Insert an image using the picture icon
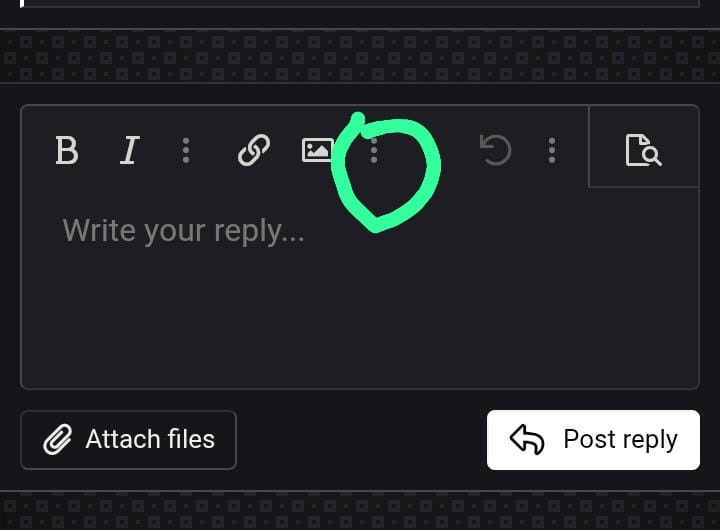The image size is (720, 530). pyautogui.click(x=317, y=150)
